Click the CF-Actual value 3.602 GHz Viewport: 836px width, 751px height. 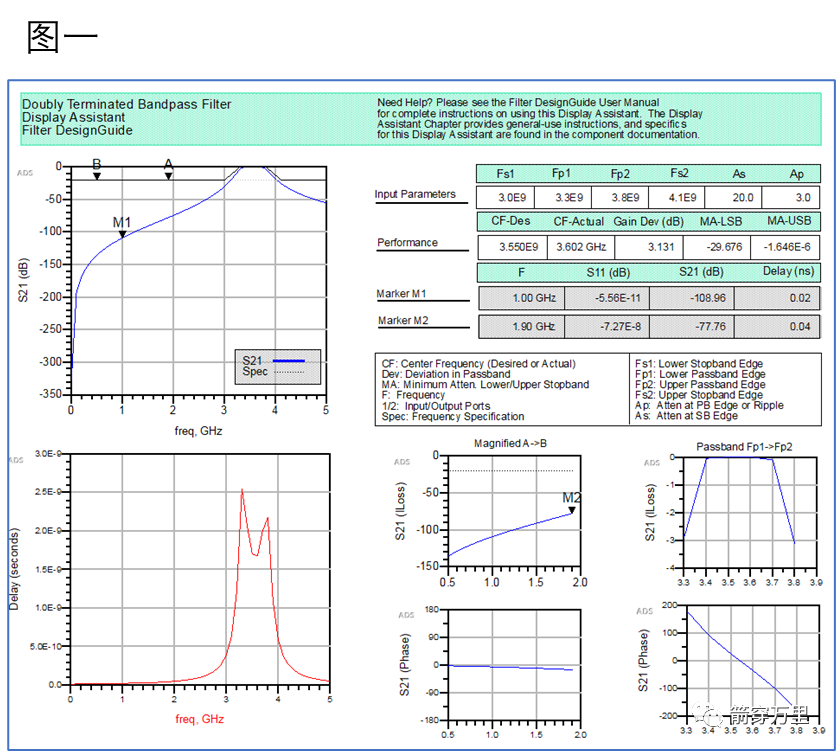click(581, 247)
